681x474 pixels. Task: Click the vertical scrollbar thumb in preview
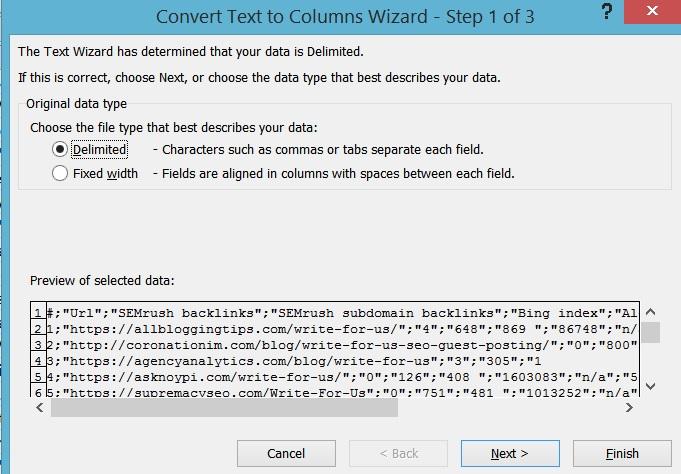(x=650, y=332)
